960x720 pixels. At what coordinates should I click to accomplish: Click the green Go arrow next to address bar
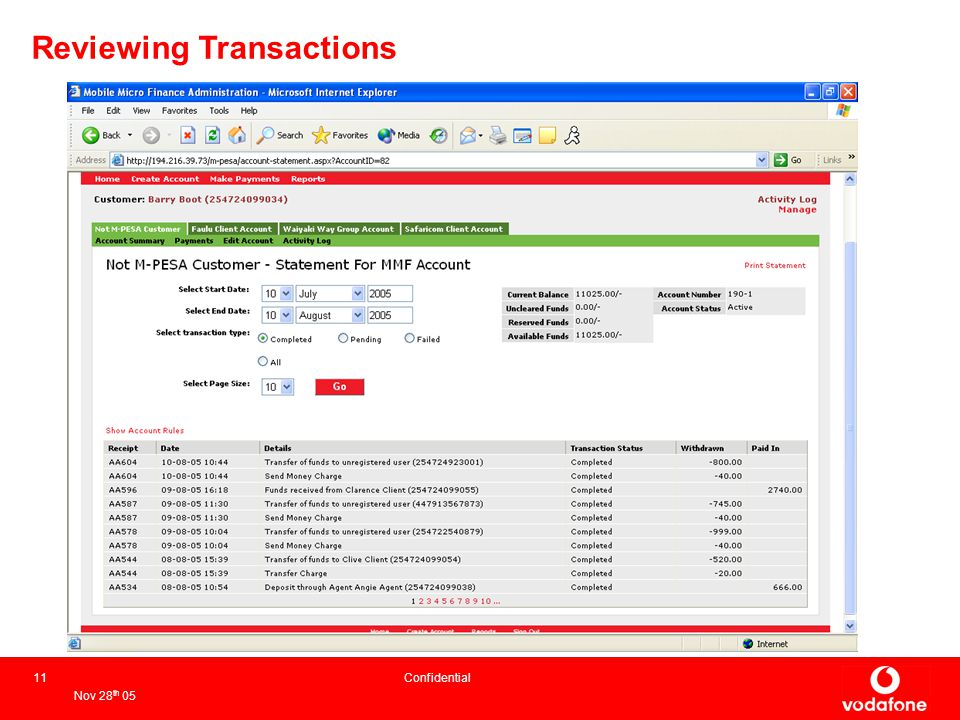pyautogui.click(x=780, y=160)
